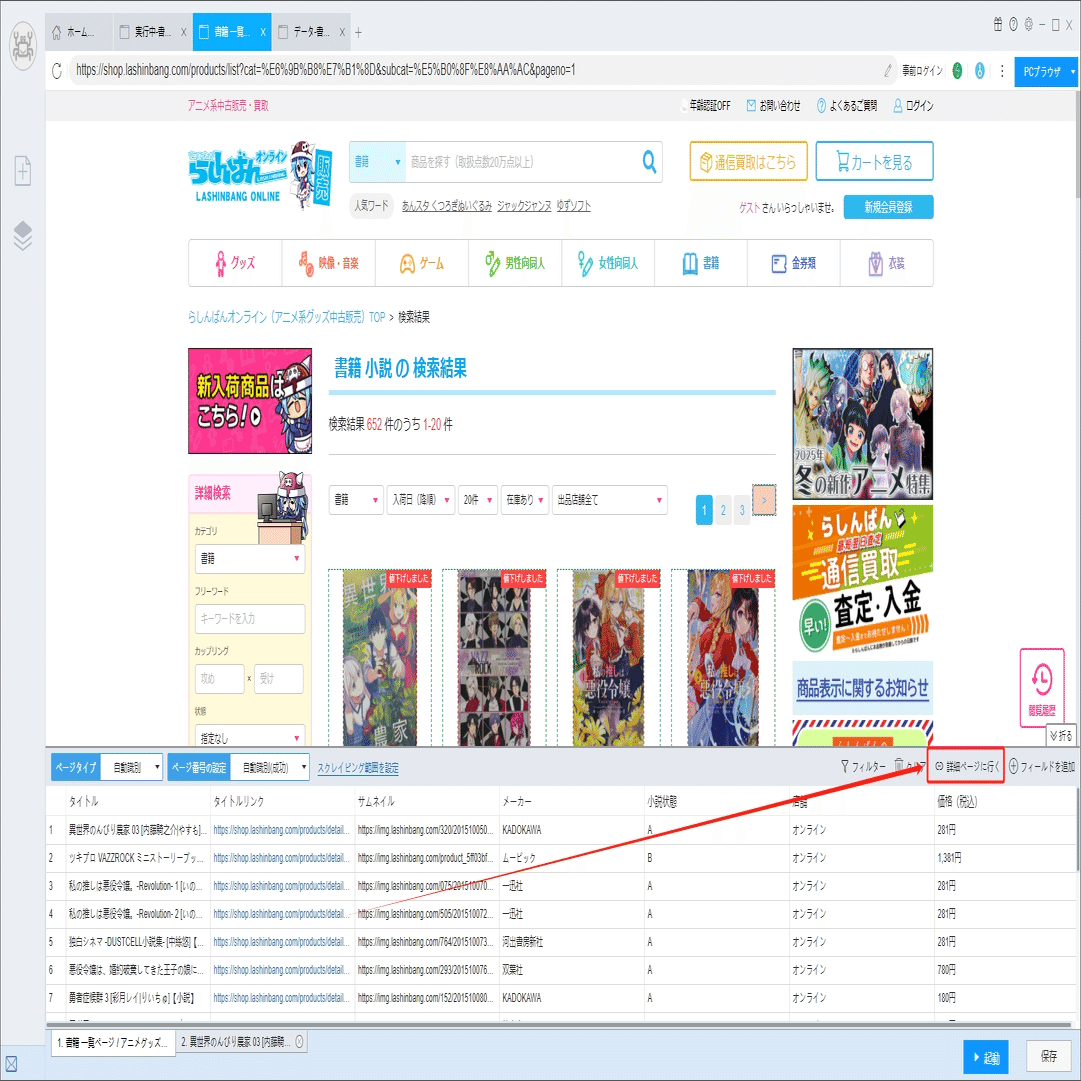
Task: Click the 起動 start button
Action: coord(986,1057)
